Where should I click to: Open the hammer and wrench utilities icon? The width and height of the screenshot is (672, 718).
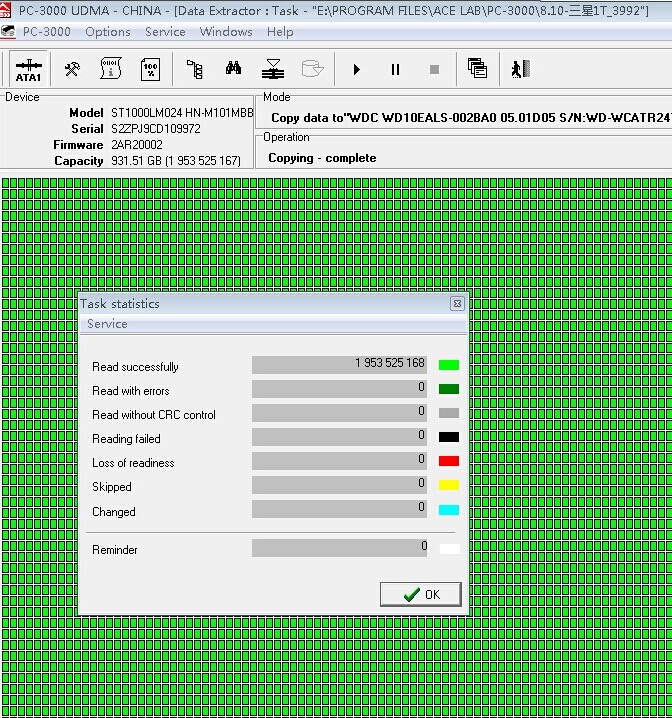tap(72, 69)
